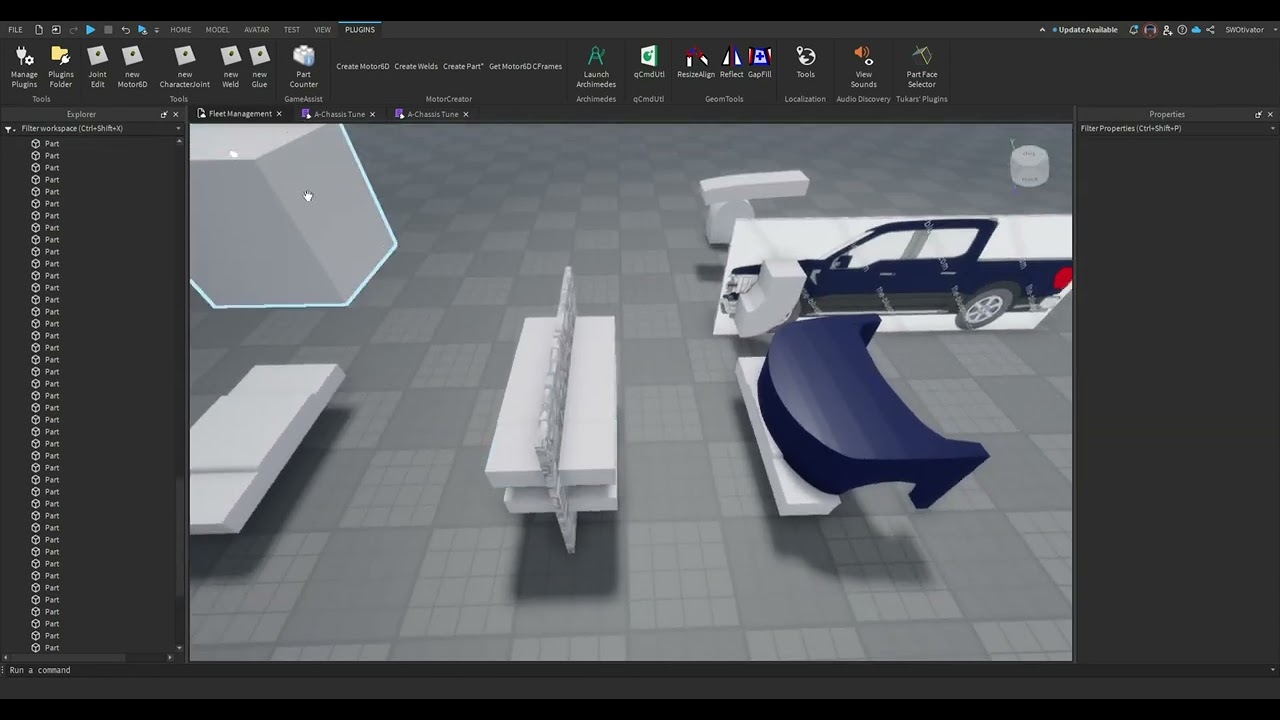Open Explorer filter options dropdown
The width and height of the screenshot is (1280, 720).
click(x=10, y=129)
